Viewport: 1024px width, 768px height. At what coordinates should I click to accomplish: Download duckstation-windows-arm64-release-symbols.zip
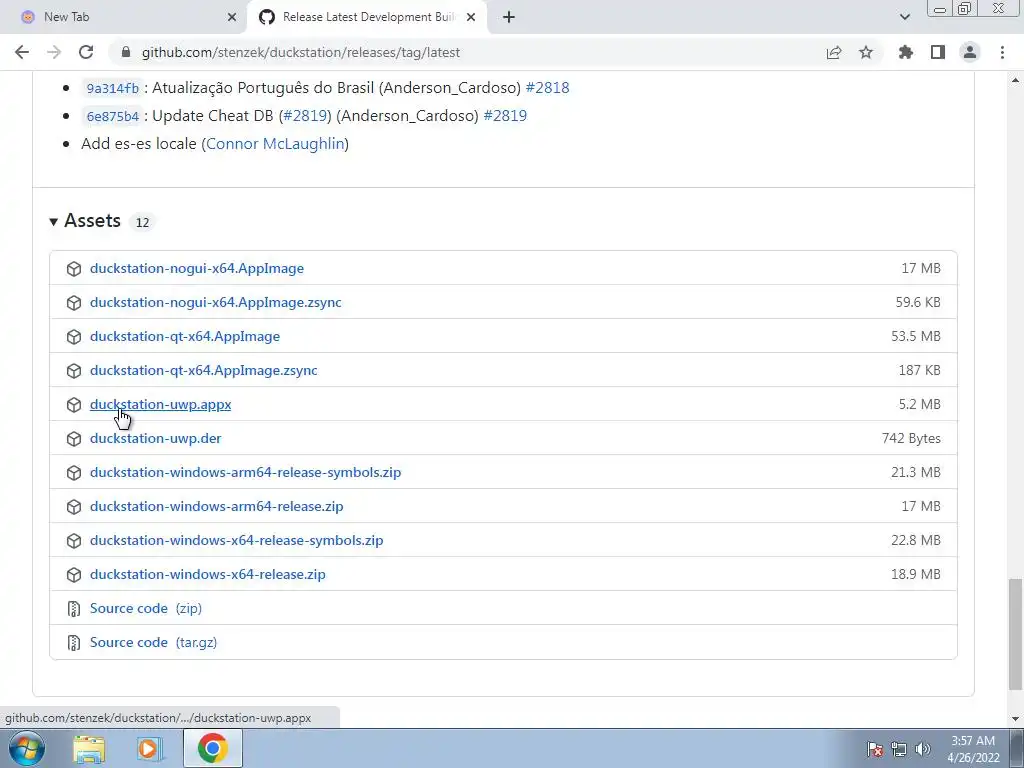[246, 472]
